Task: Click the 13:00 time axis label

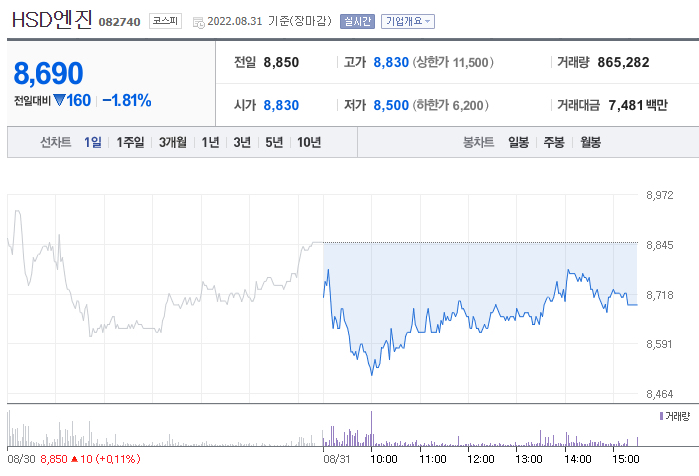Action: click(529, 459)
